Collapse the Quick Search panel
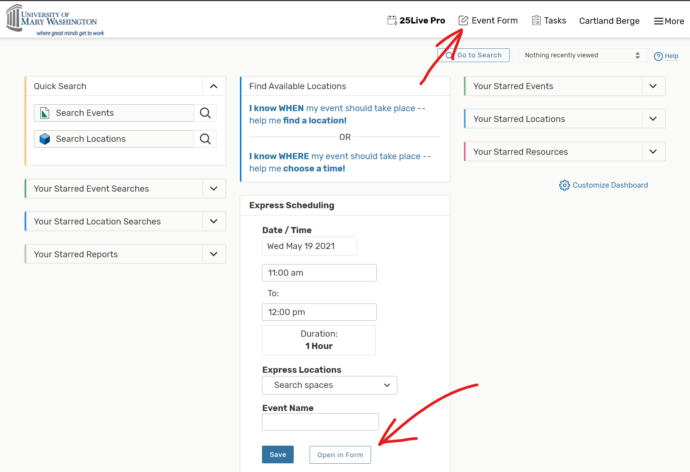This screenshot has width=690, height=472. 213,86
